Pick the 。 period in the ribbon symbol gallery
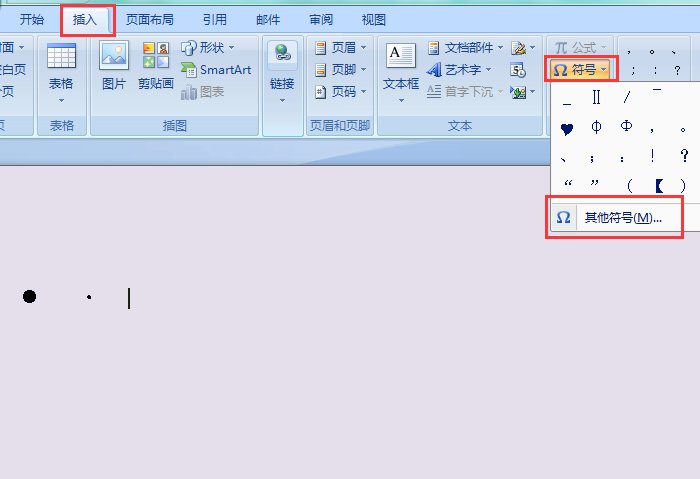 coord(652,52)
